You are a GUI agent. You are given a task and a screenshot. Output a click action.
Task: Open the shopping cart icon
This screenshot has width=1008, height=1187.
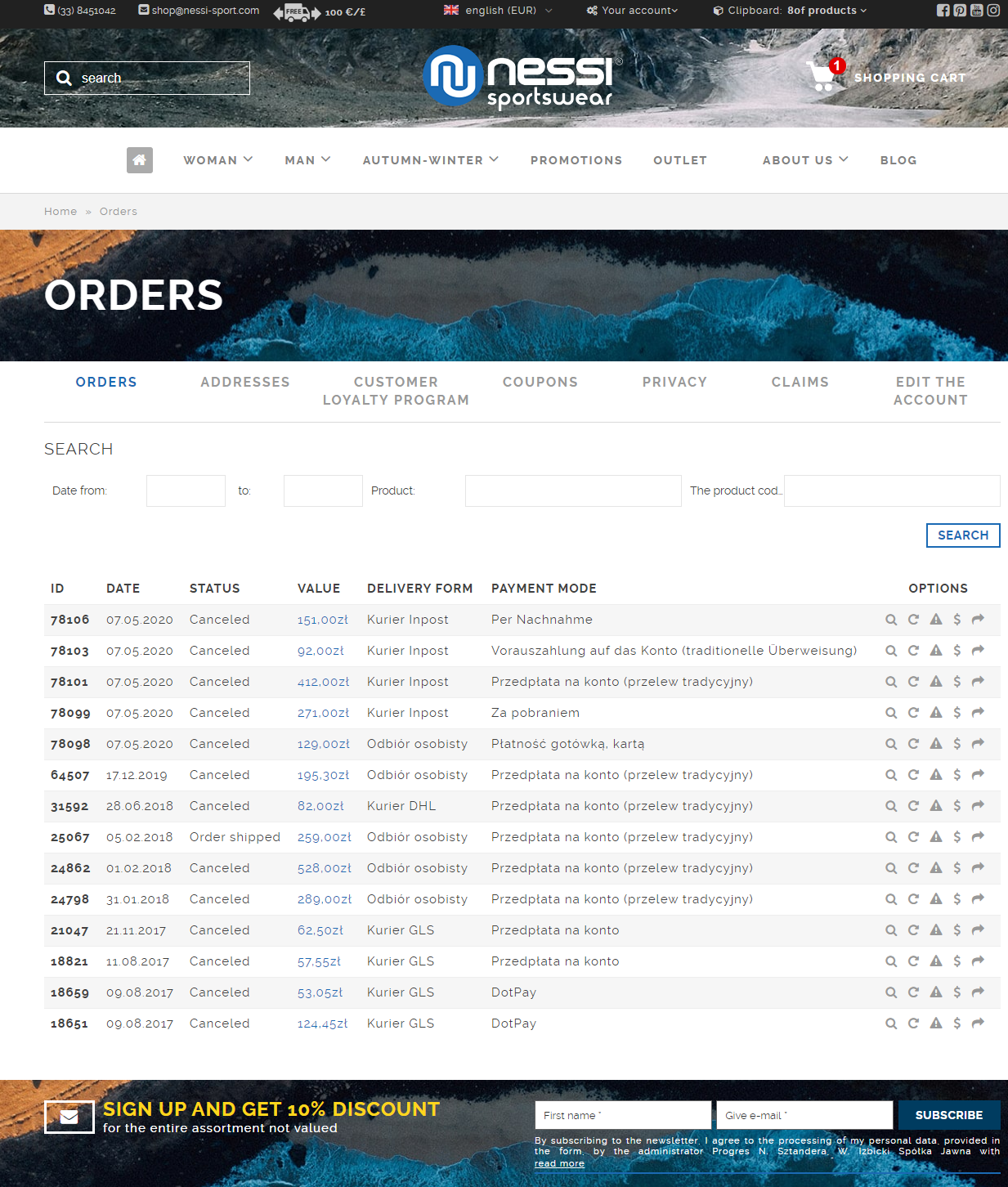coord(822,77)
